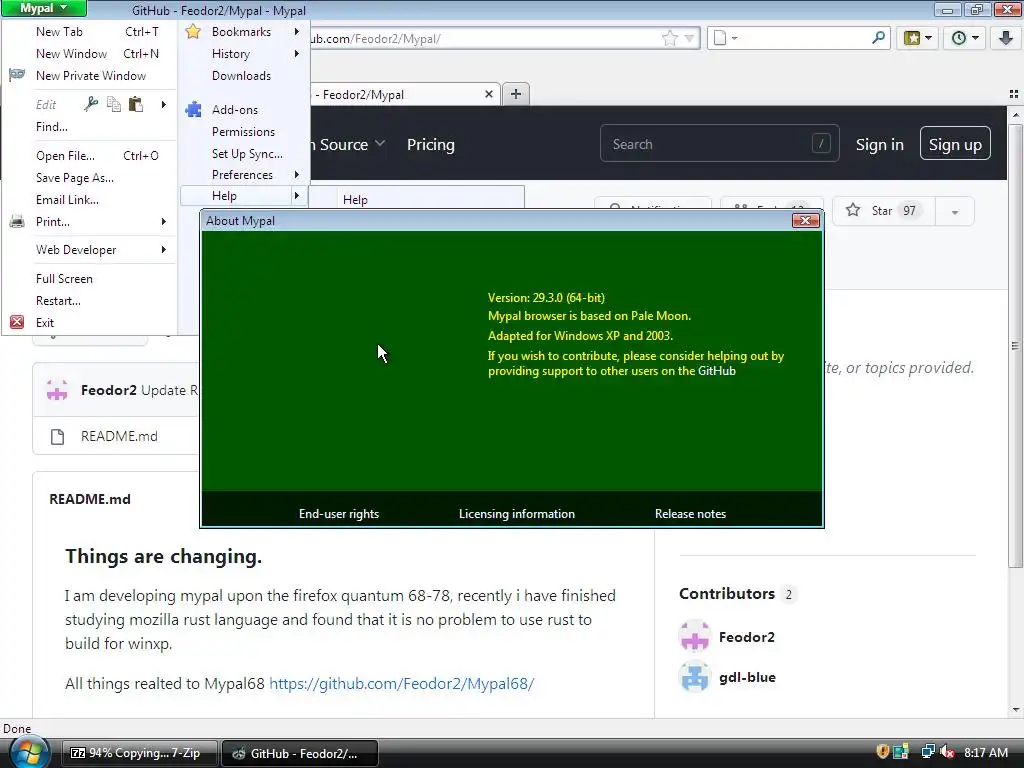The height and width of the screenshot is (768, 1024).
Task: Open Help item in submenu
Action: [416, 199]
